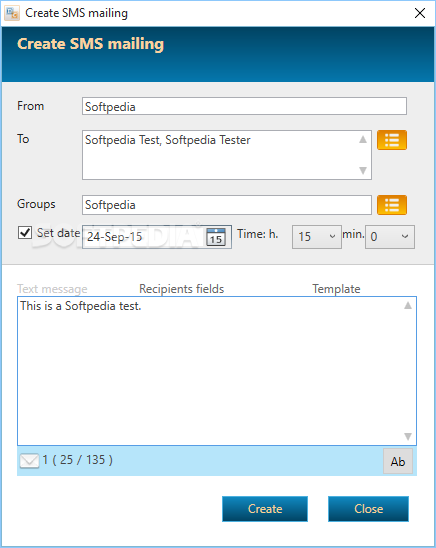Switch to the Recipients fields tab
This screenshot has height=548, width=436.
[181, 289]
